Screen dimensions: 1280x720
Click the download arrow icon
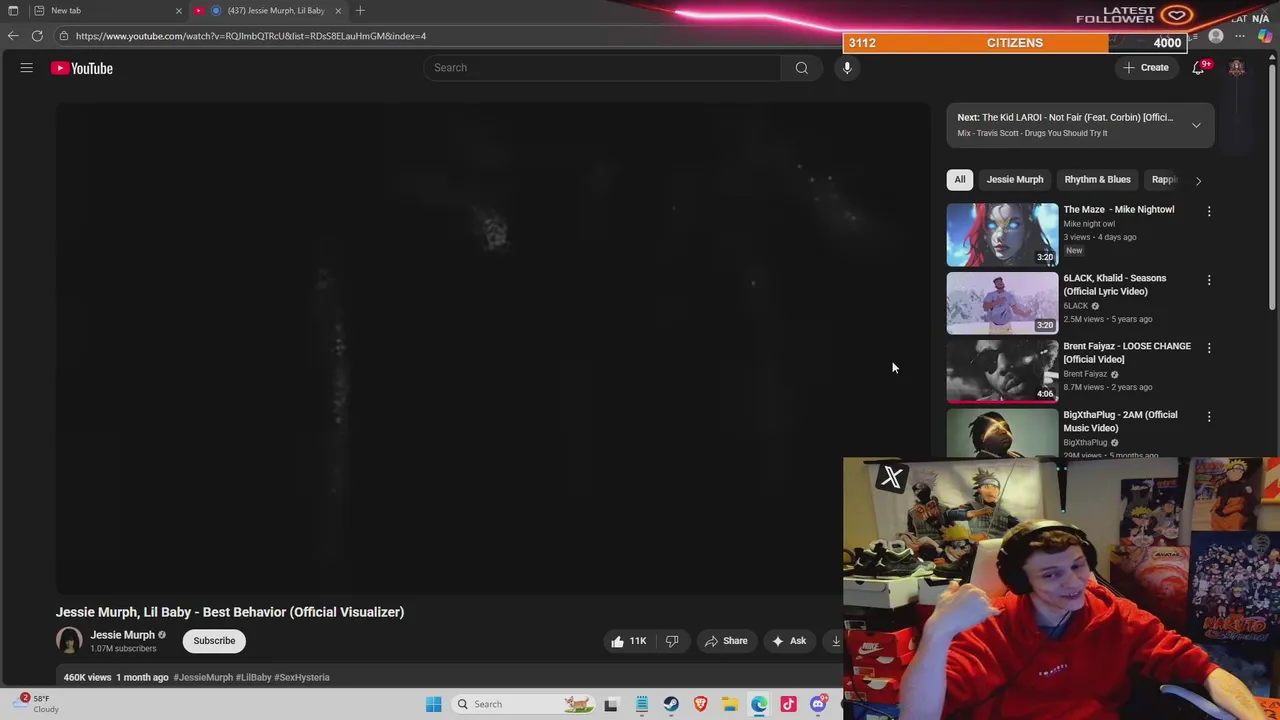(x=836, y=641)
